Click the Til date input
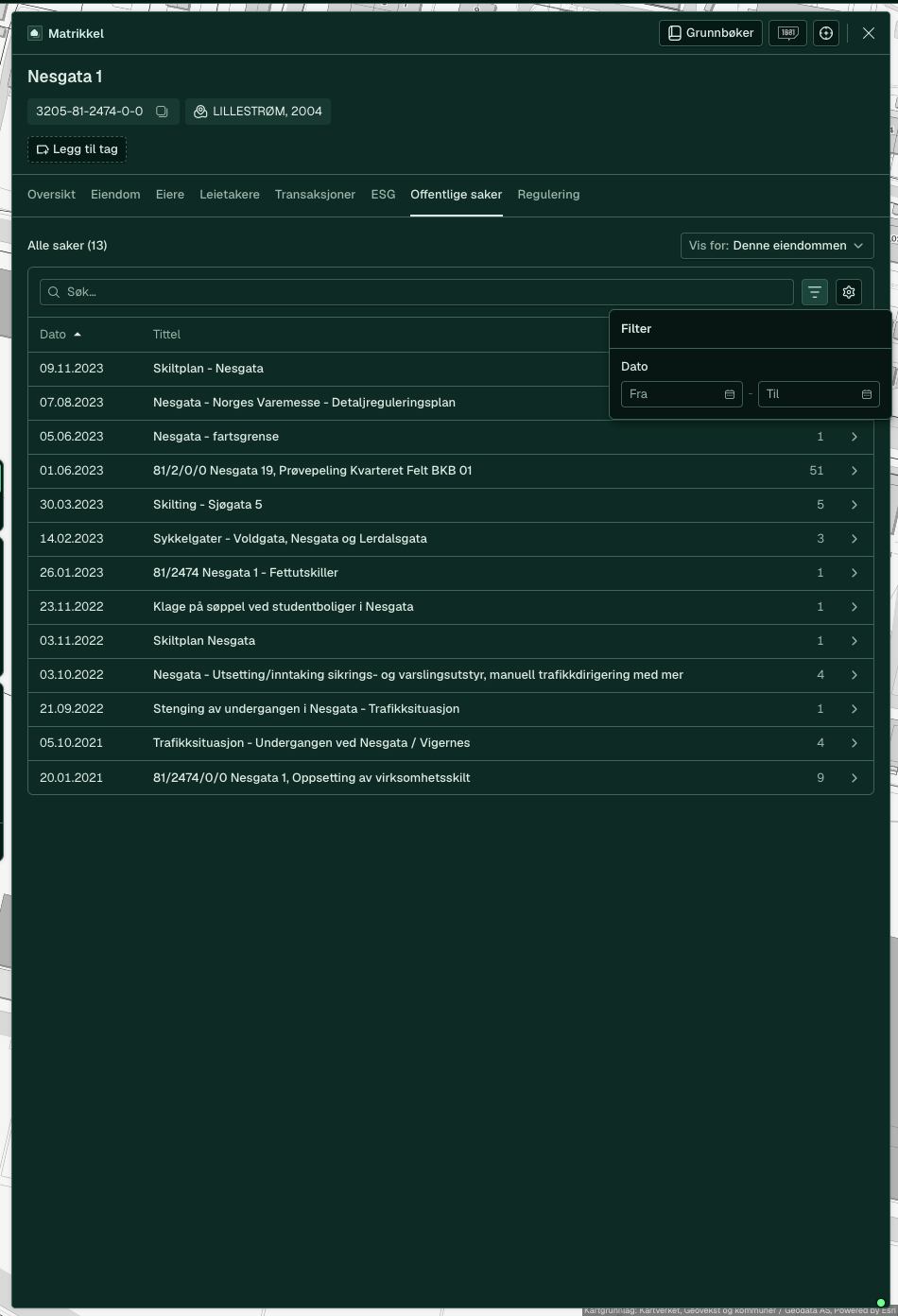The height and width of the screenshot is (1316, 898). pyautogui.click(x=819, y=394)
